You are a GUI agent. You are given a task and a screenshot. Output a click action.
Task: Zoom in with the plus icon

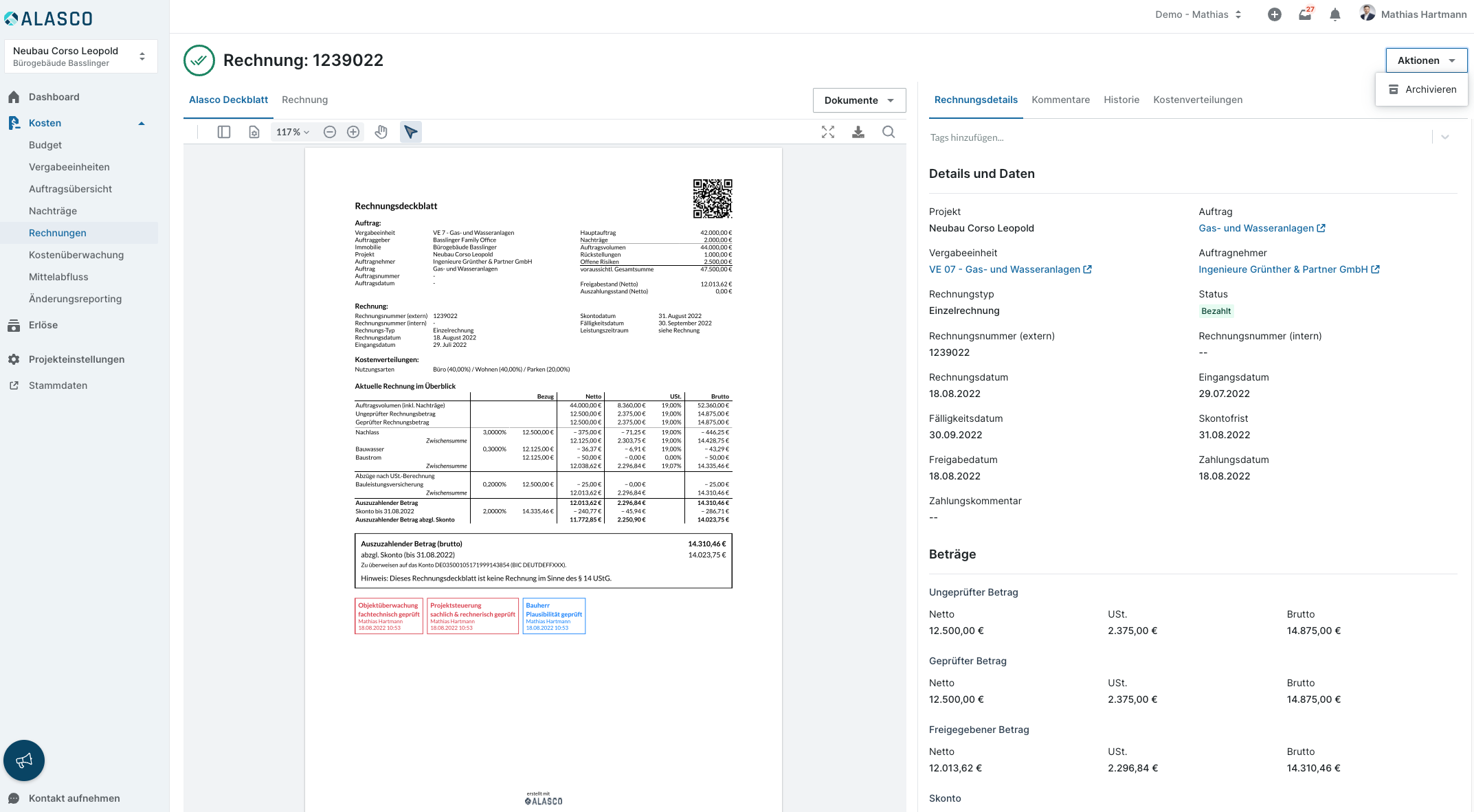click(353, 132)
